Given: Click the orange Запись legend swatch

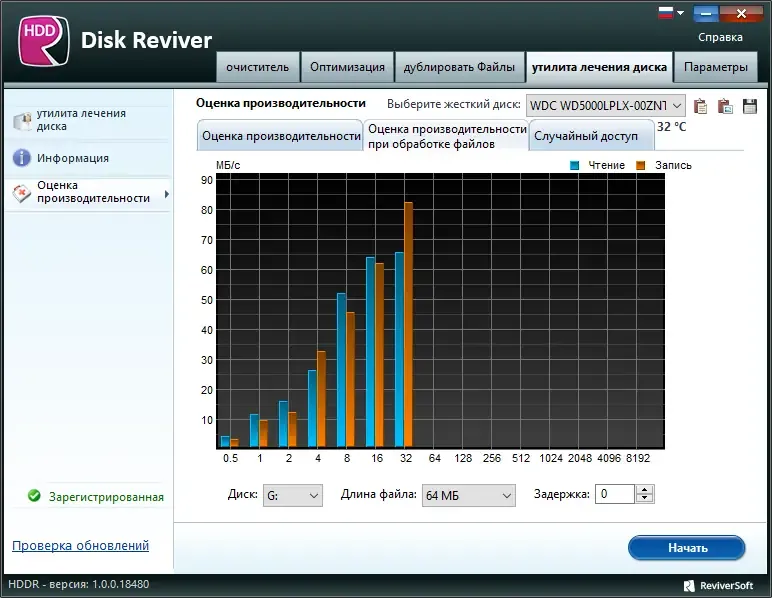Looking at the screenshot, I should click(x=641, y=165).
